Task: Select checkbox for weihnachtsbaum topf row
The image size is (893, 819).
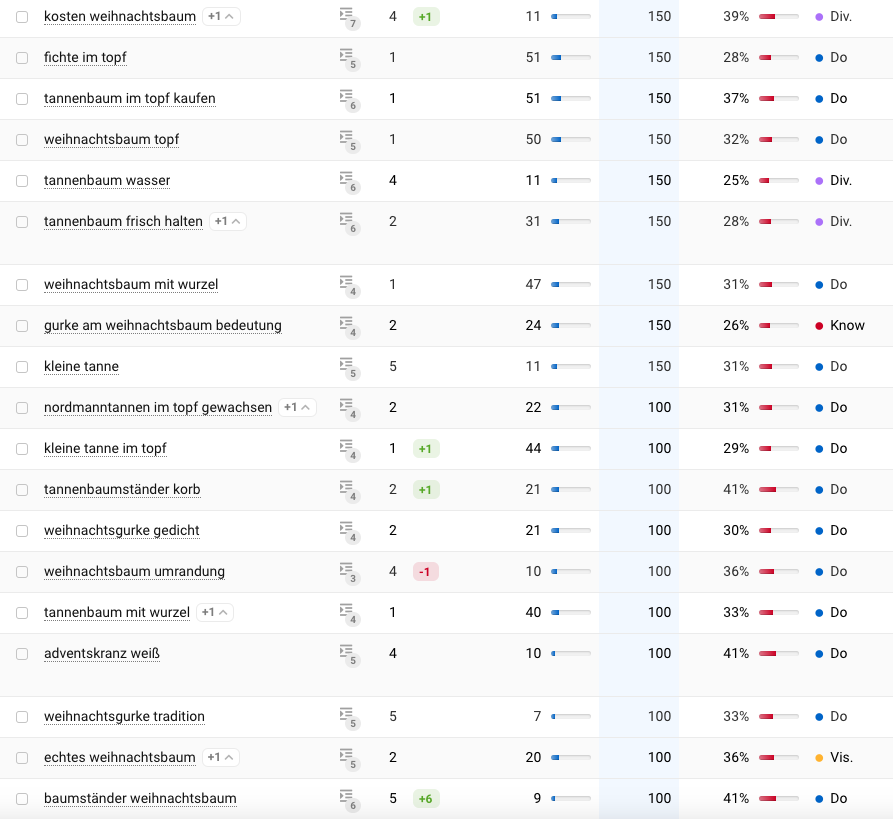Action: [22, 140]
